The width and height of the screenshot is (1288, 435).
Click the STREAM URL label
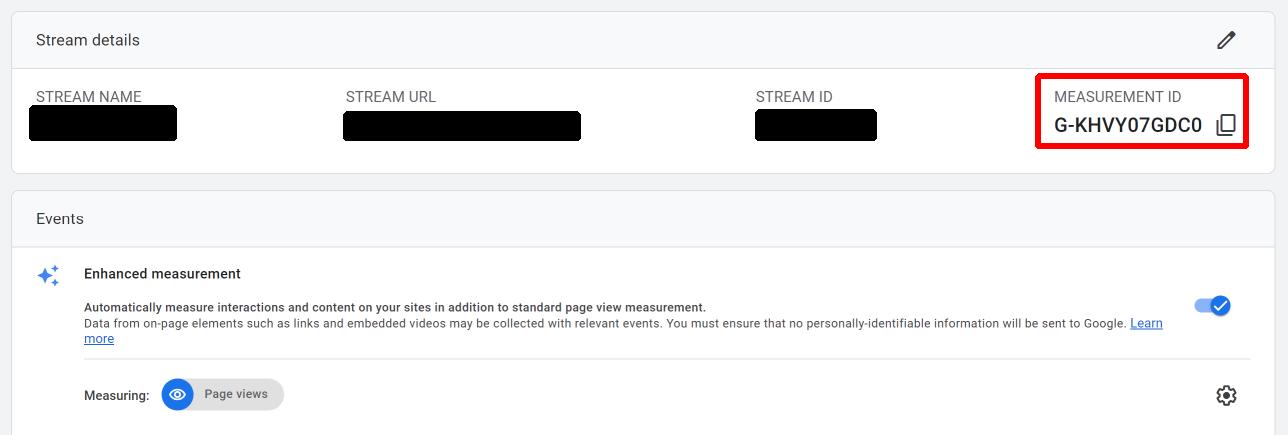[391, 97]
